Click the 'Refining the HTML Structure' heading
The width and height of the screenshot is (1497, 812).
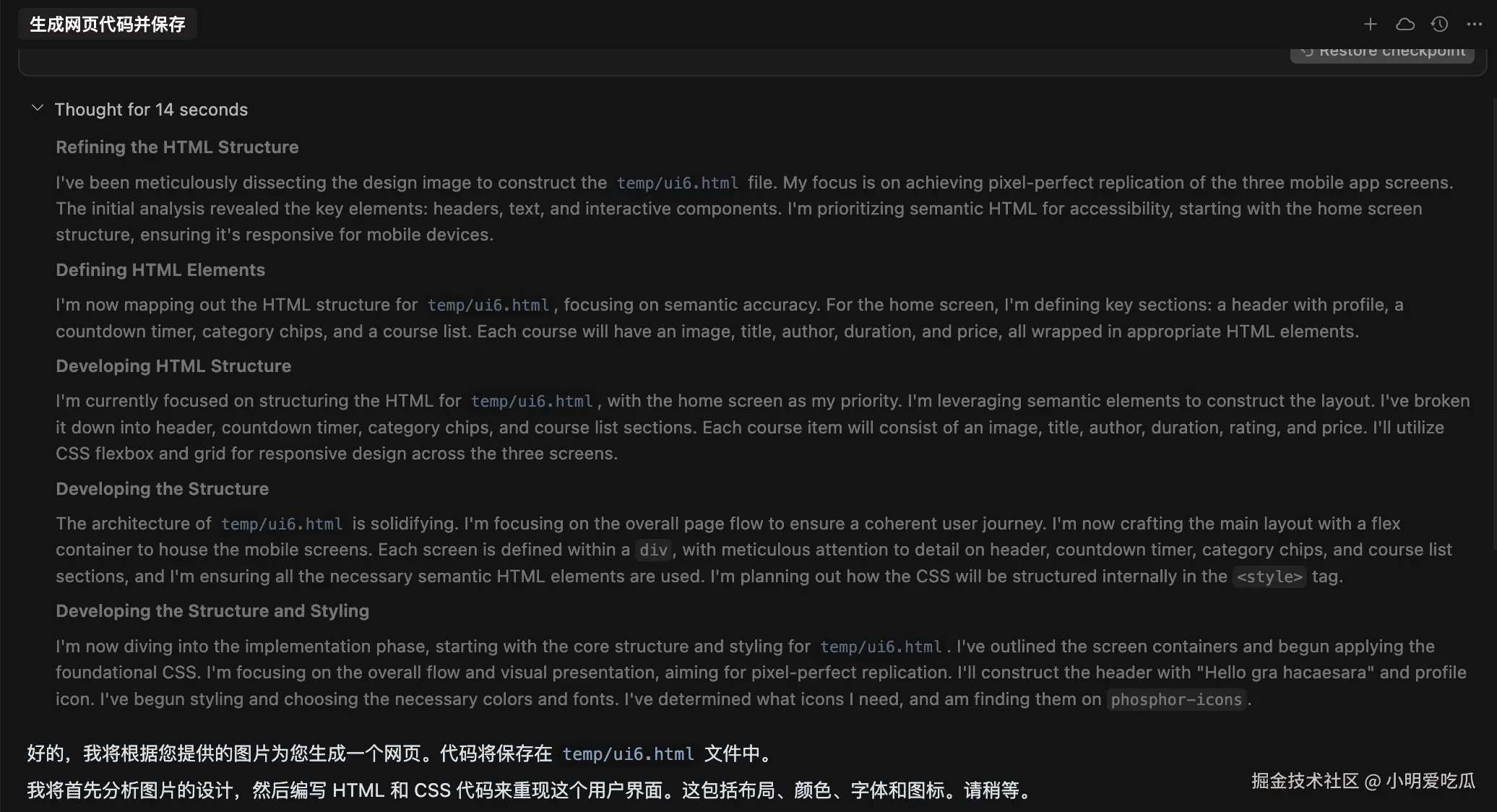[x=177, y=147]
